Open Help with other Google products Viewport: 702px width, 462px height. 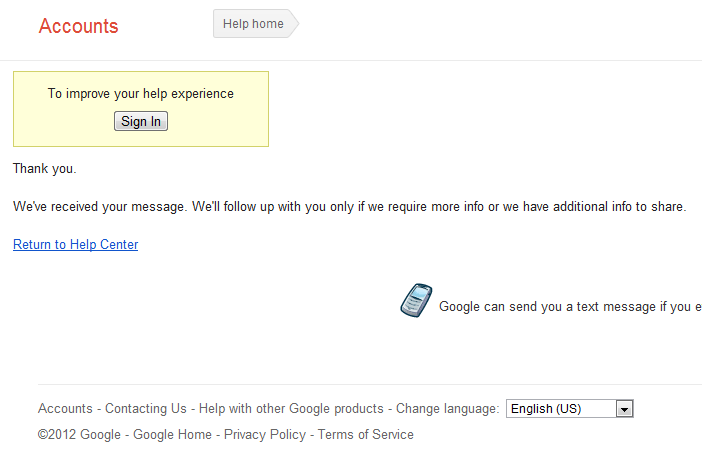point(291,408)
